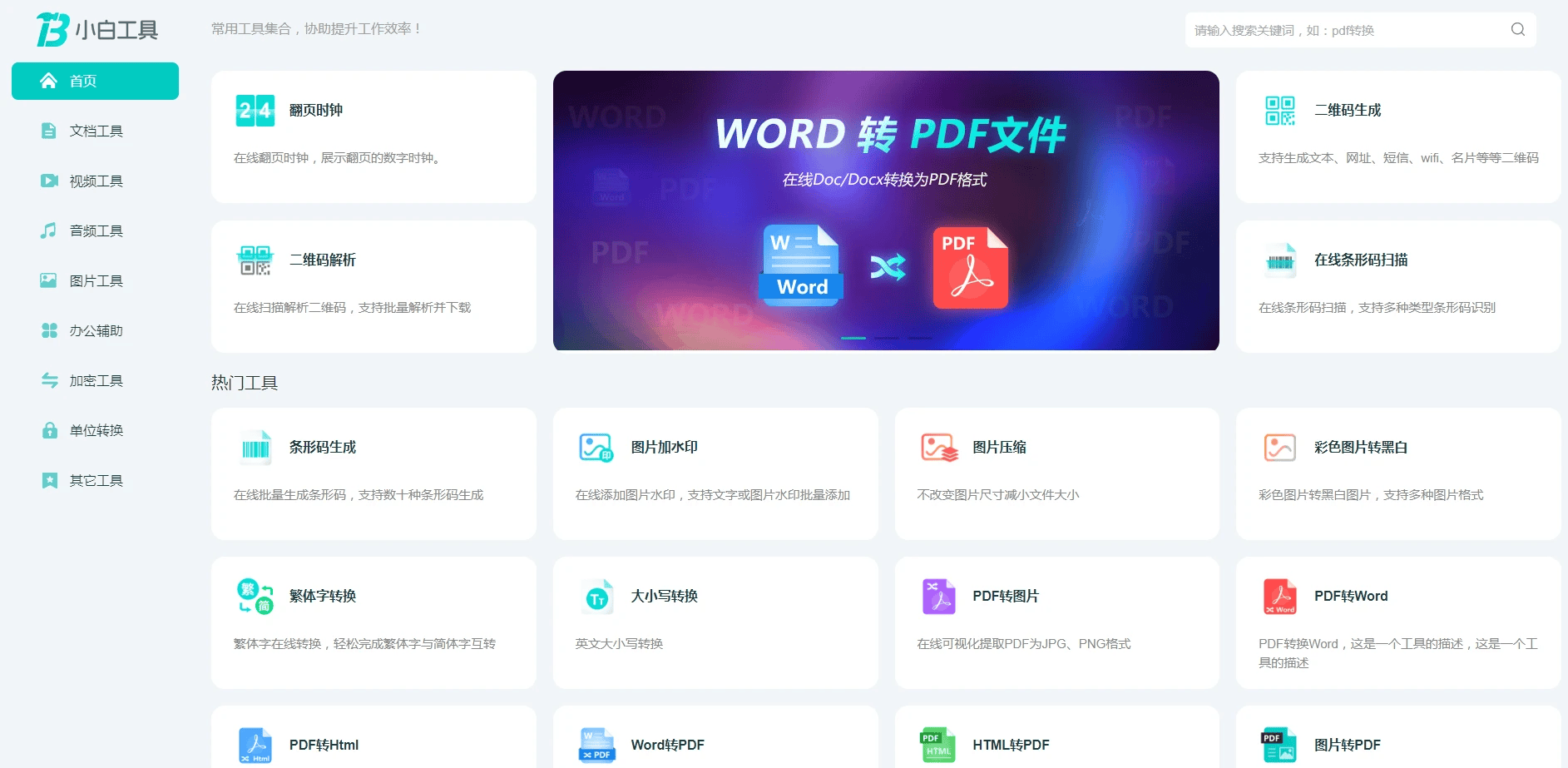The height and width of the screenshot is (768, 1568).
Task: Click the lock icon beside 单位转换
Action: click(49, 430)
